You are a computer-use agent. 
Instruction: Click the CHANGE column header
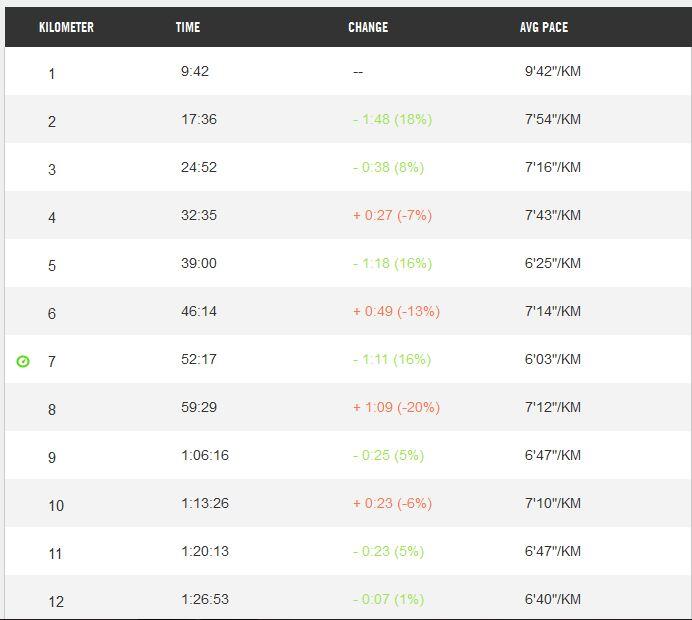tap(368, 27)
